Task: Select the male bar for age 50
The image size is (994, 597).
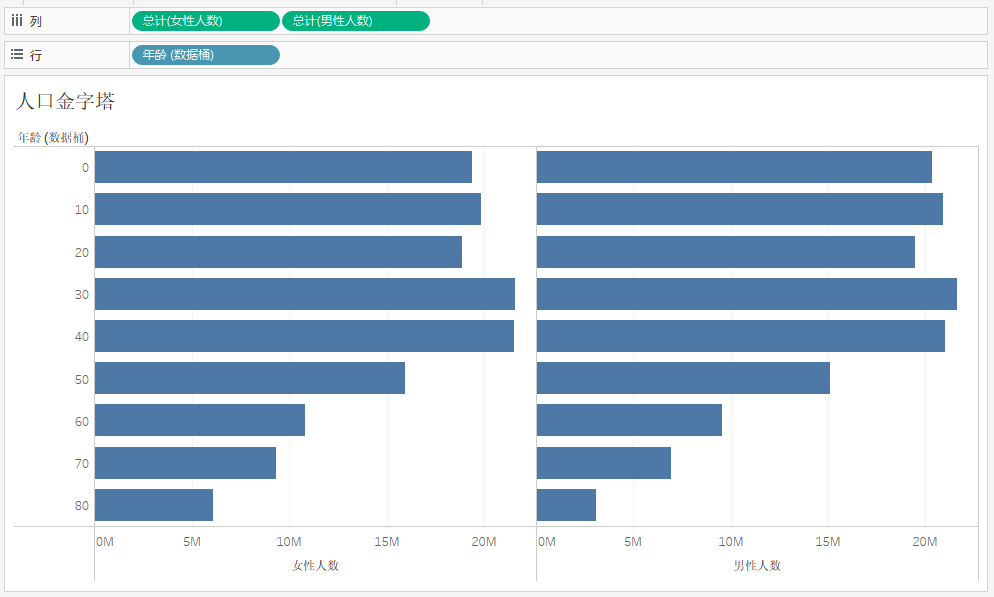Action: coord(683,378)
